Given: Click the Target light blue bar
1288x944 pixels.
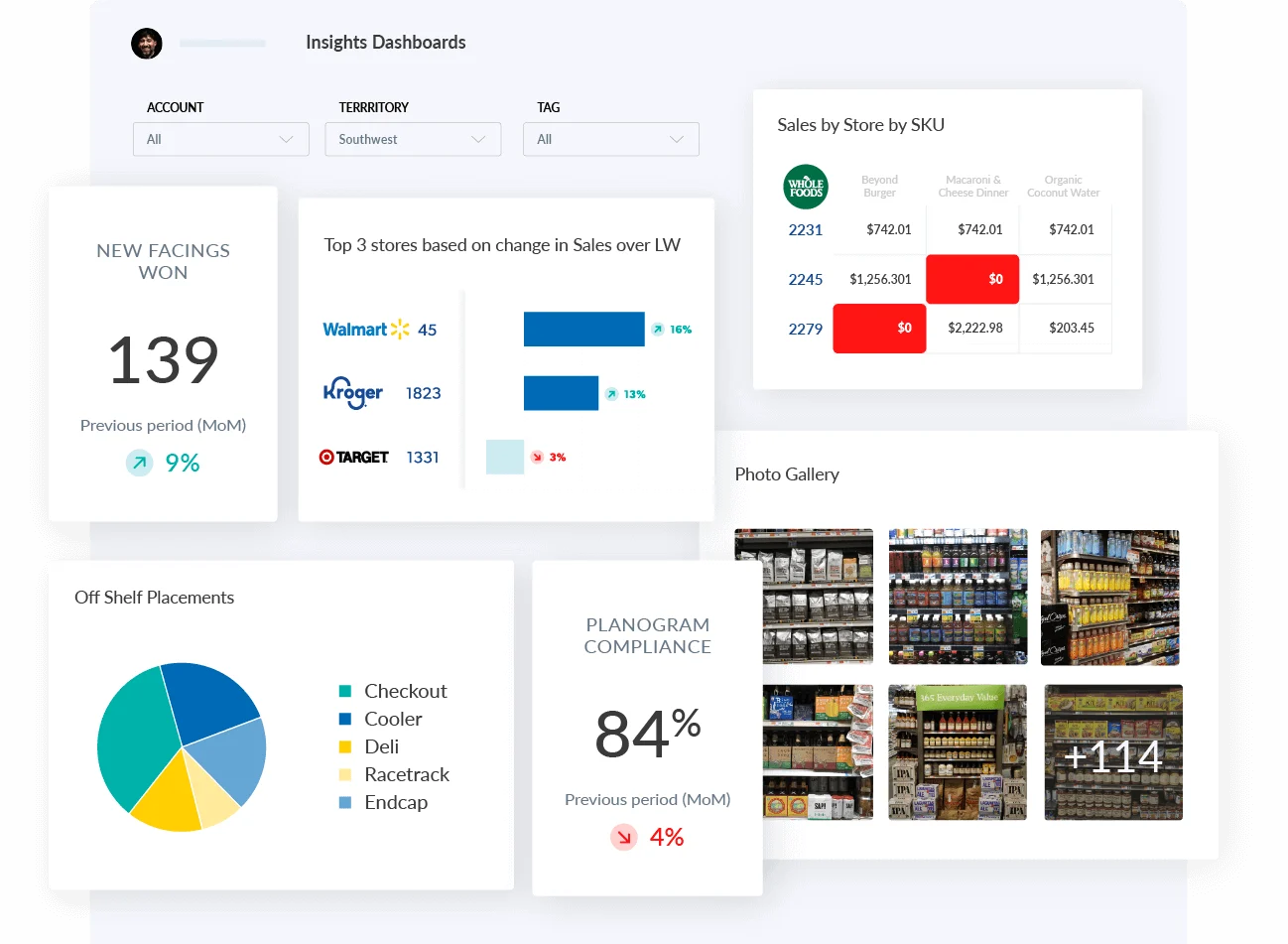Looking at the screenshot, I should tap(505, 457).
